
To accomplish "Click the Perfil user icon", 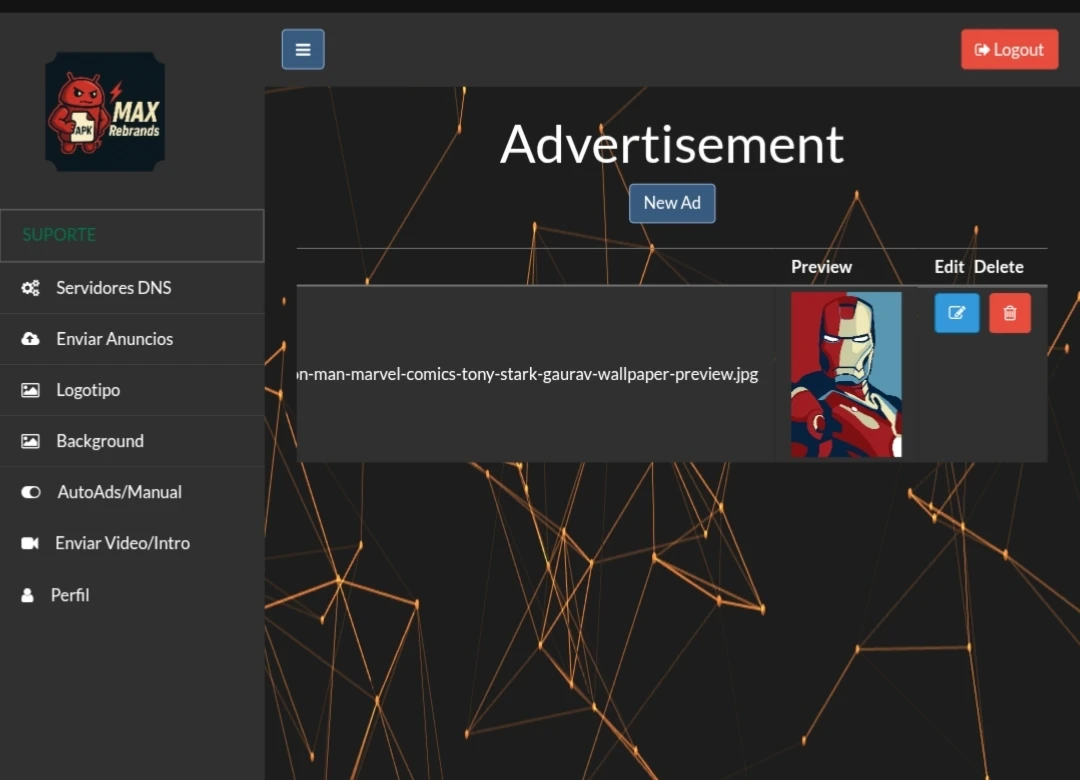I will coord(28,595).
